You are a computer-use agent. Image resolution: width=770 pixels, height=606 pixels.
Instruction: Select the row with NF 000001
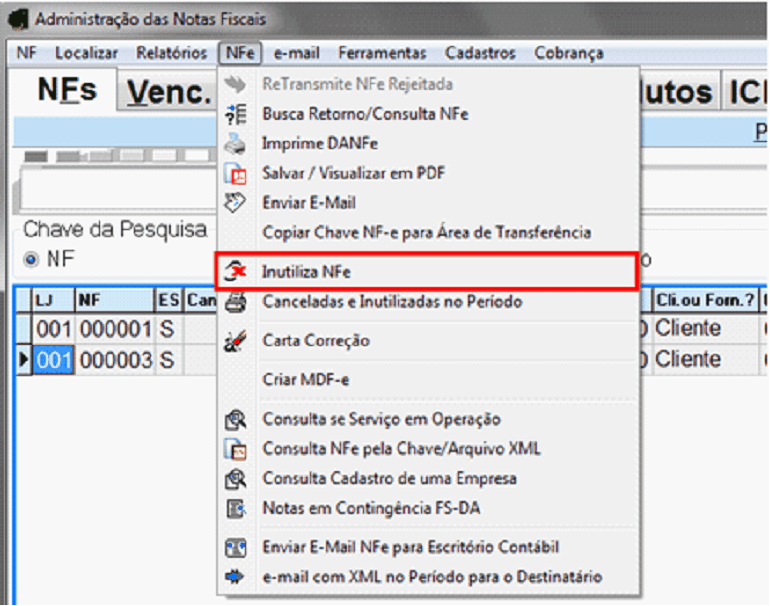[114, 329]
